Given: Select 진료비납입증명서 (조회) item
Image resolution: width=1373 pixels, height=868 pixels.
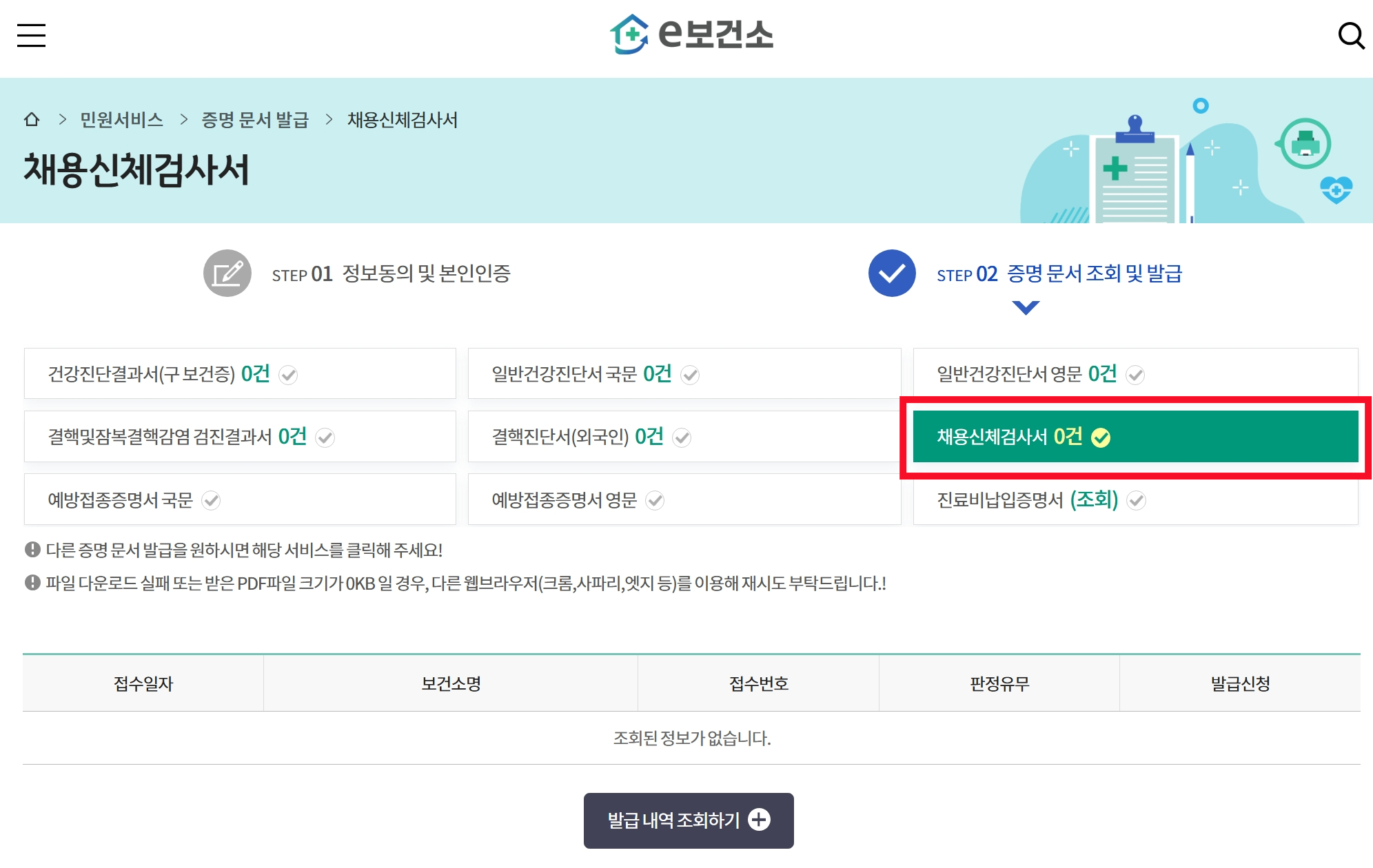Looking at the screenshot, I should (1026, 499).
